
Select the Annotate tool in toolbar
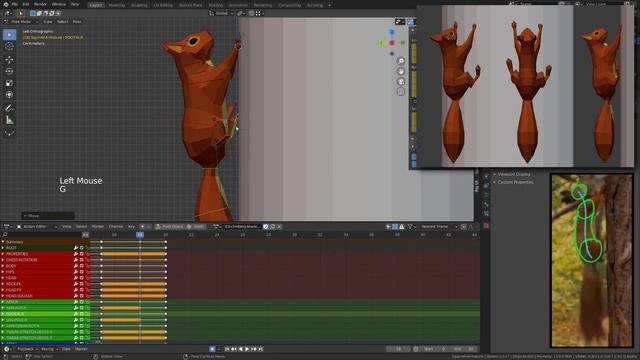coord(9,108)
